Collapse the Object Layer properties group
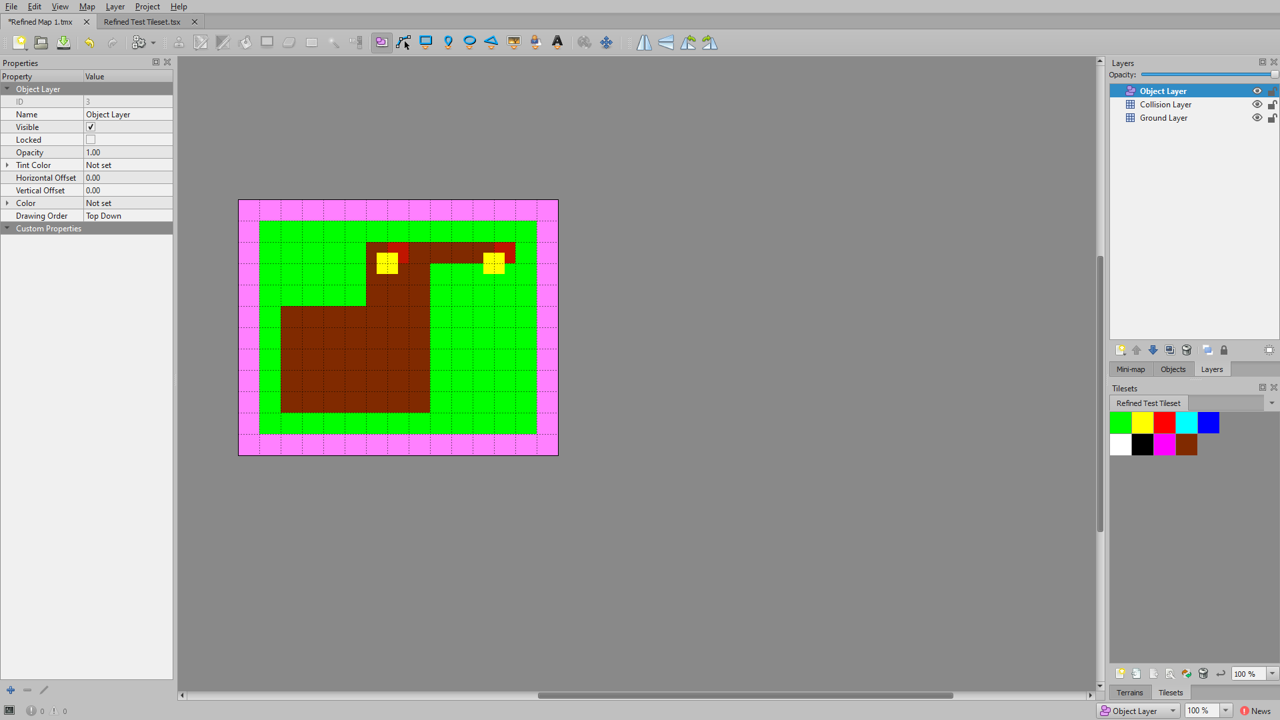Viewport: 1280px width, 720px height. pos(8,89)
